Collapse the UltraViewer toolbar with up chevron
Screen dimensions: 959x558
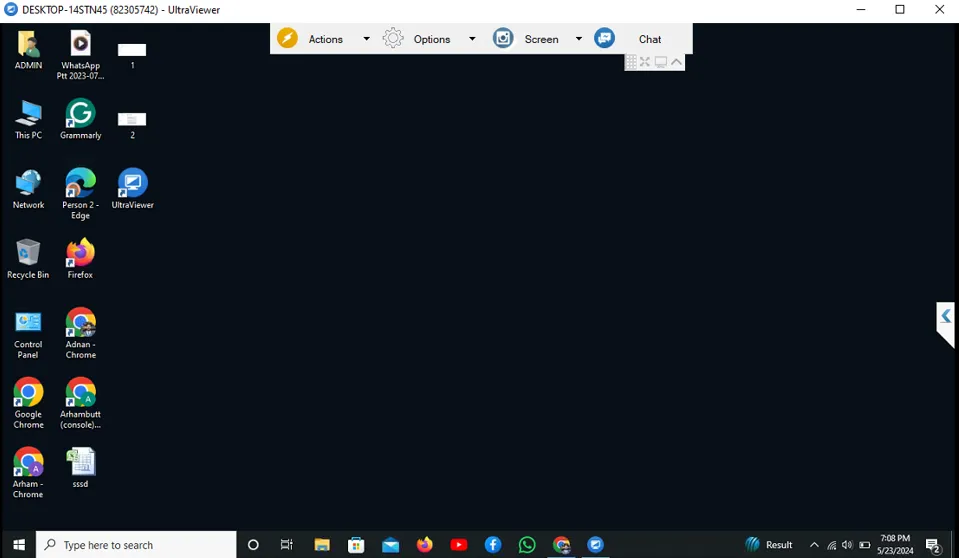click(676, 62)
